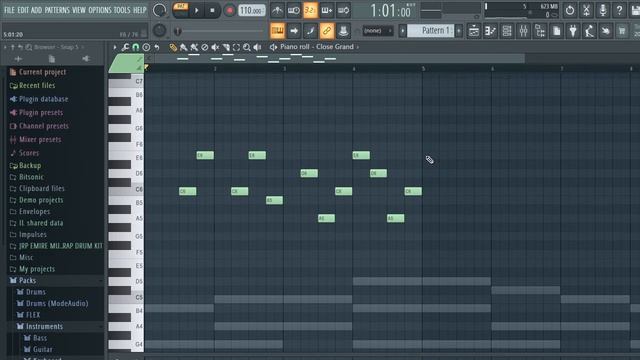Arm recording with the record button
640x360 pixels.
coord(229,11)
